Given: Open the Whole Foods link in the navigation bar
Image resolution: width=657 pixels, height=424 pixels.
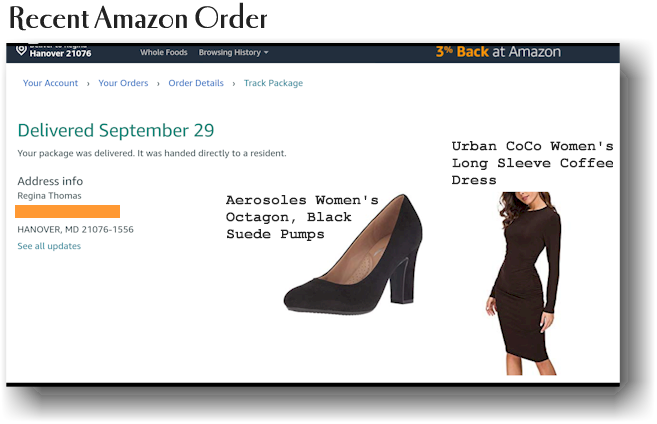Looking at the screenshot, I should click(x=163, y=52).
